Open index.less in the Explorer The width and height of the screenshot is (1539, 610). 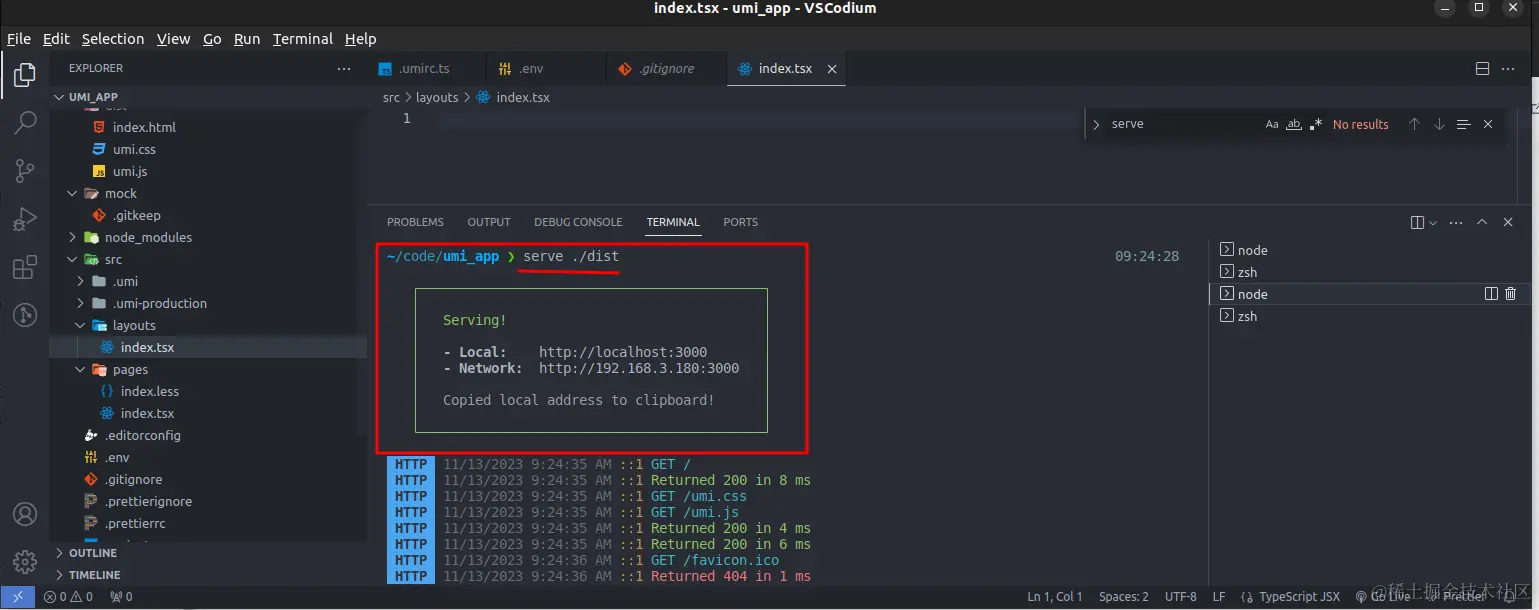pyautogui.click(x=150, y=391)
